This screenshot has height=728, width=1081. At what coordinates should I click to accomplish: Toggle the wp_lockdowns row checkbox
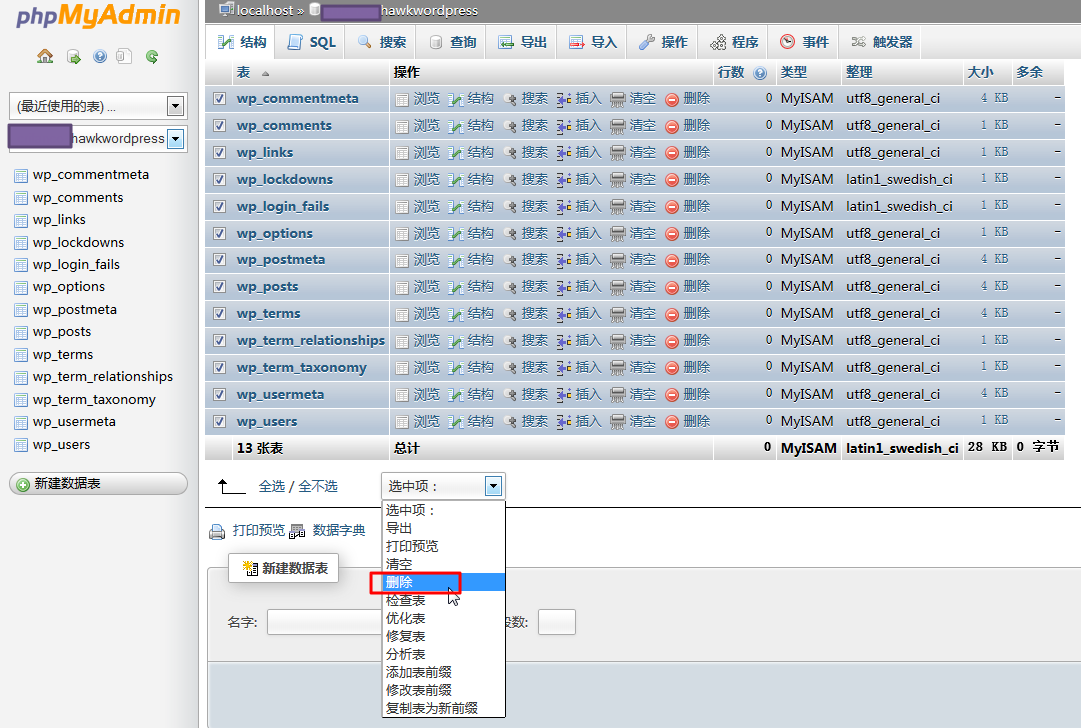tap(219, 179)
